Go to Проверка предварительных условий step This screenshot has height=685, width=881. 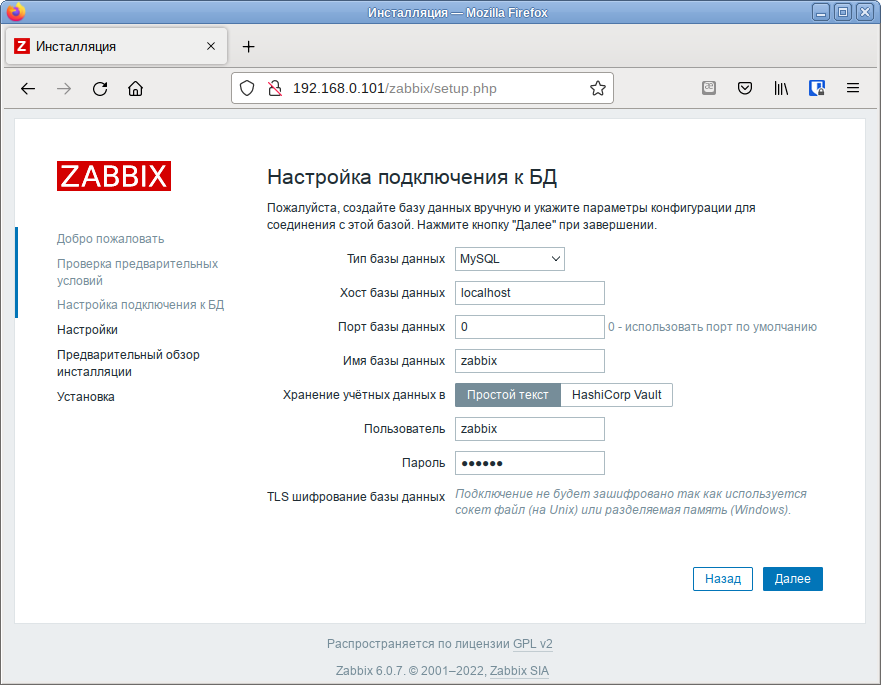click(x=138, y=272)
